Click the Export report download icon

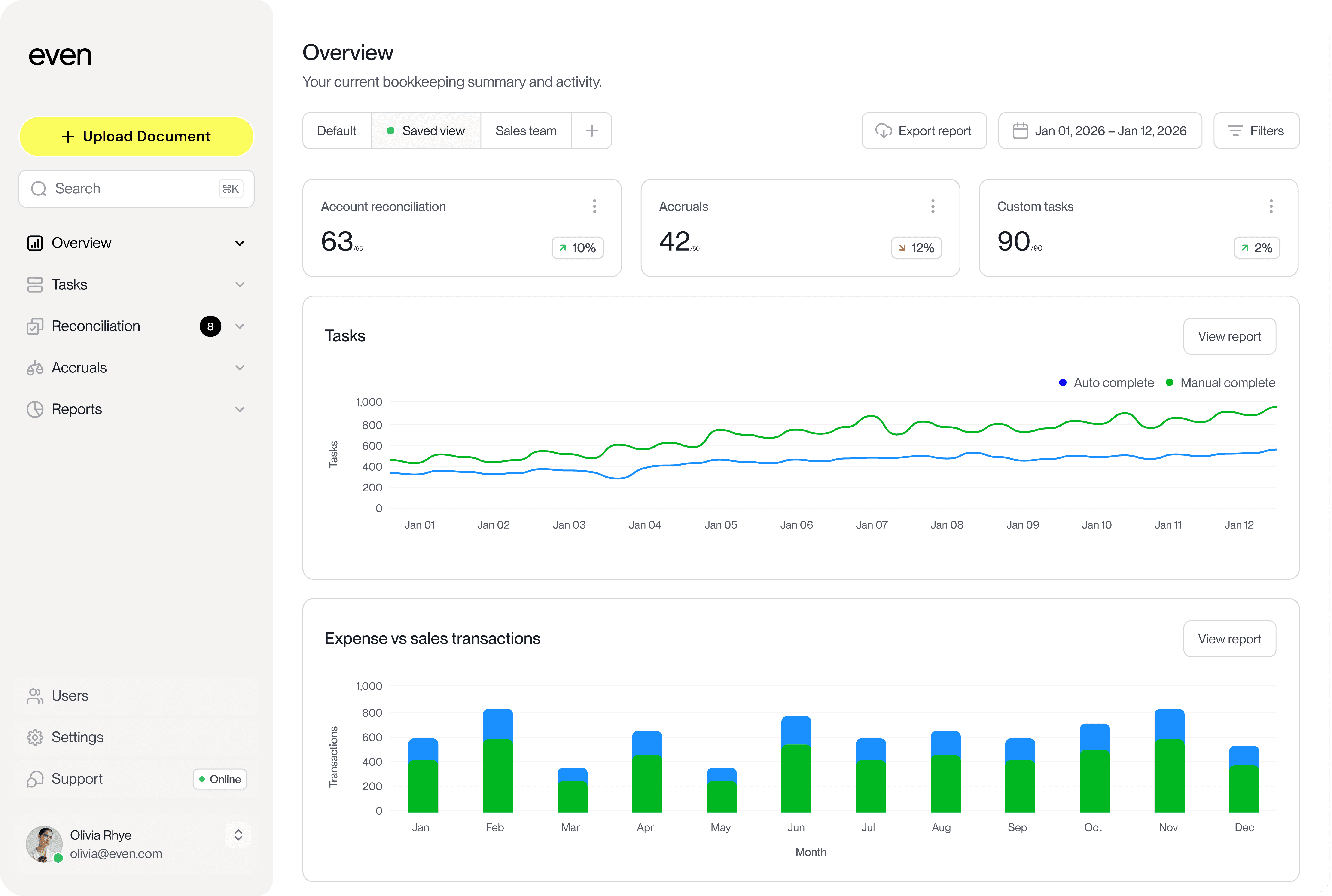coord(884,131)
